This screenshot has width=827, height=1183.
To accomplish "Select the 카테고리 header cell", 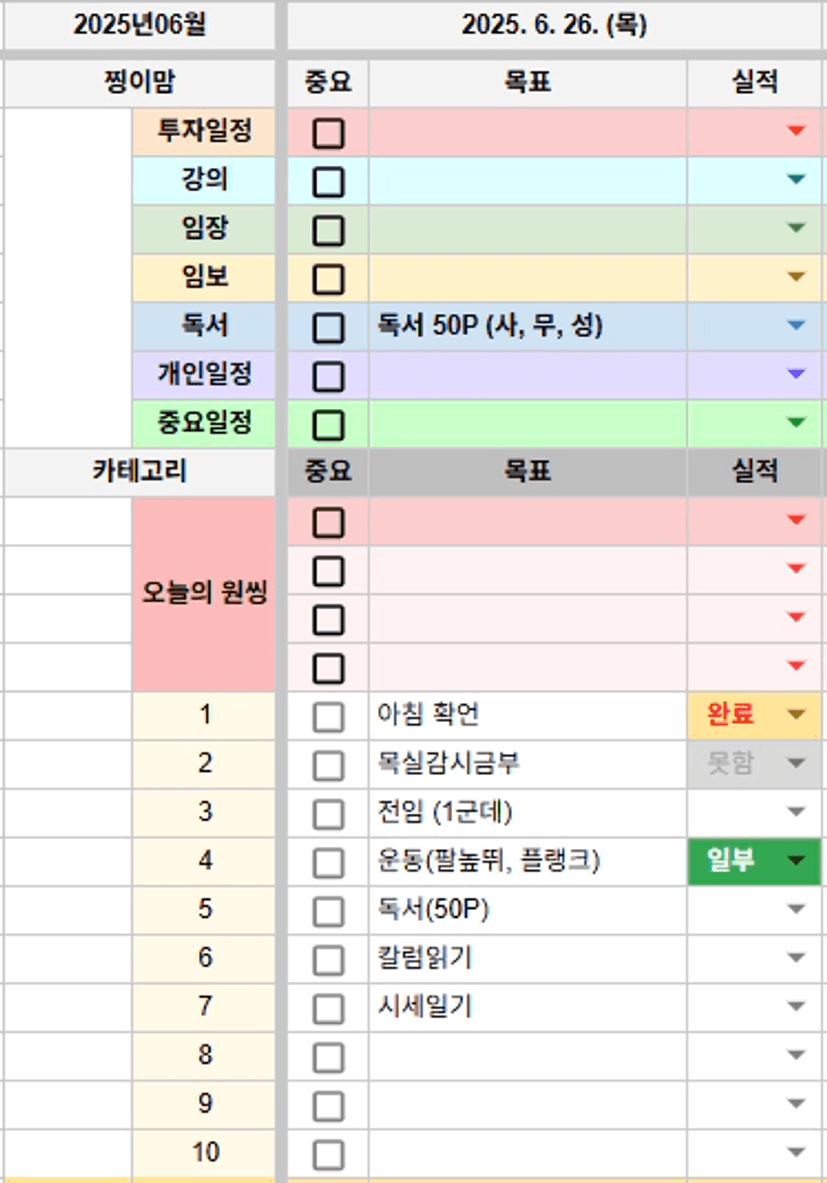I will coord(139,472).
